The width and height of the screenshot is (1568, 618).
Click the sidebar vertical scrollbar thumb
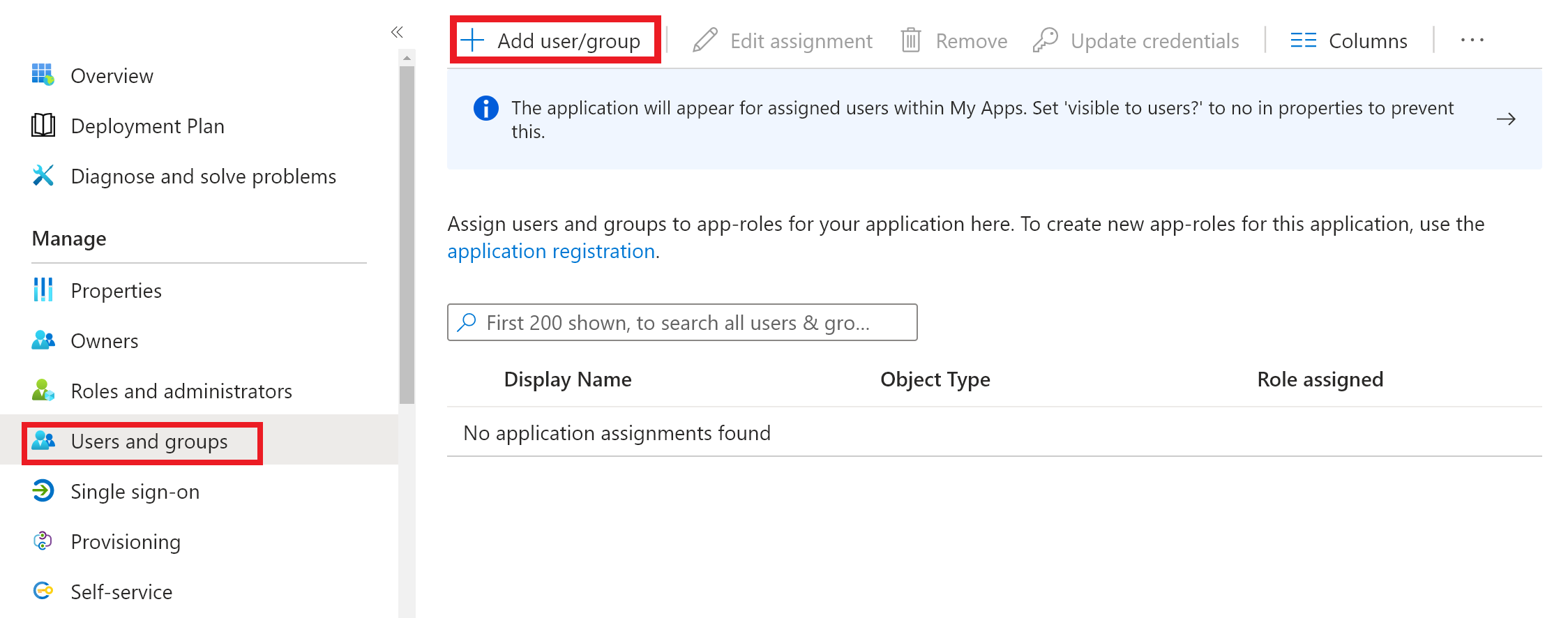tap(407, 235)
